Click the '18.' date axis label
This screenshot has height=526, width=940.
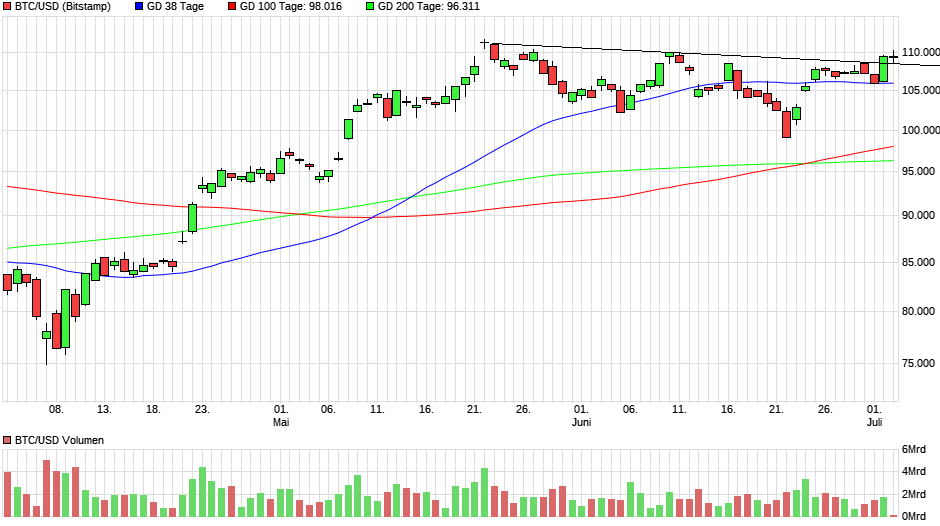click(x=153, y=409)
